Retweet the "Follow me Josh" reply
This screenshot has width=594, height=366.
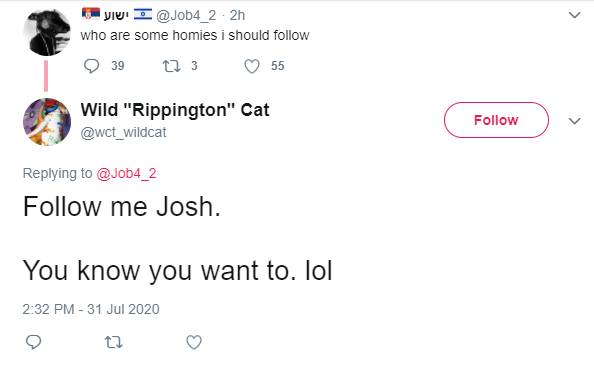pyautogui.click(x=113, y=343)
